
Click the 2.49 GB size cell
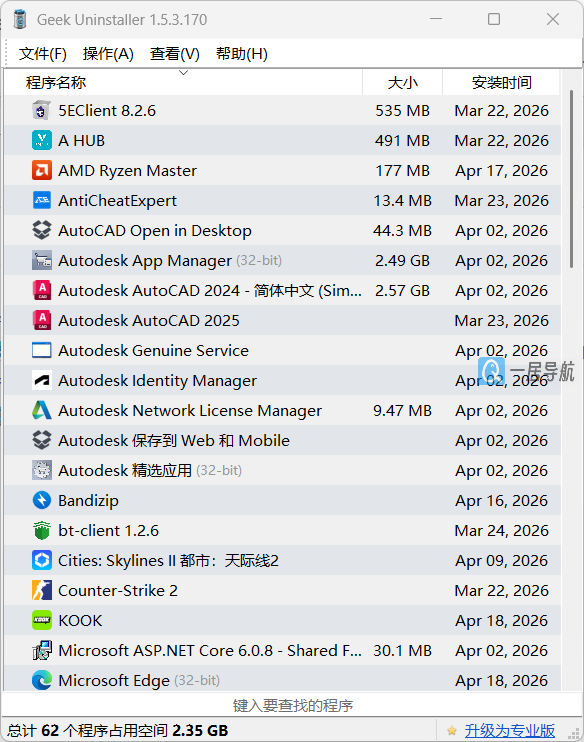(x=402, y=261)
